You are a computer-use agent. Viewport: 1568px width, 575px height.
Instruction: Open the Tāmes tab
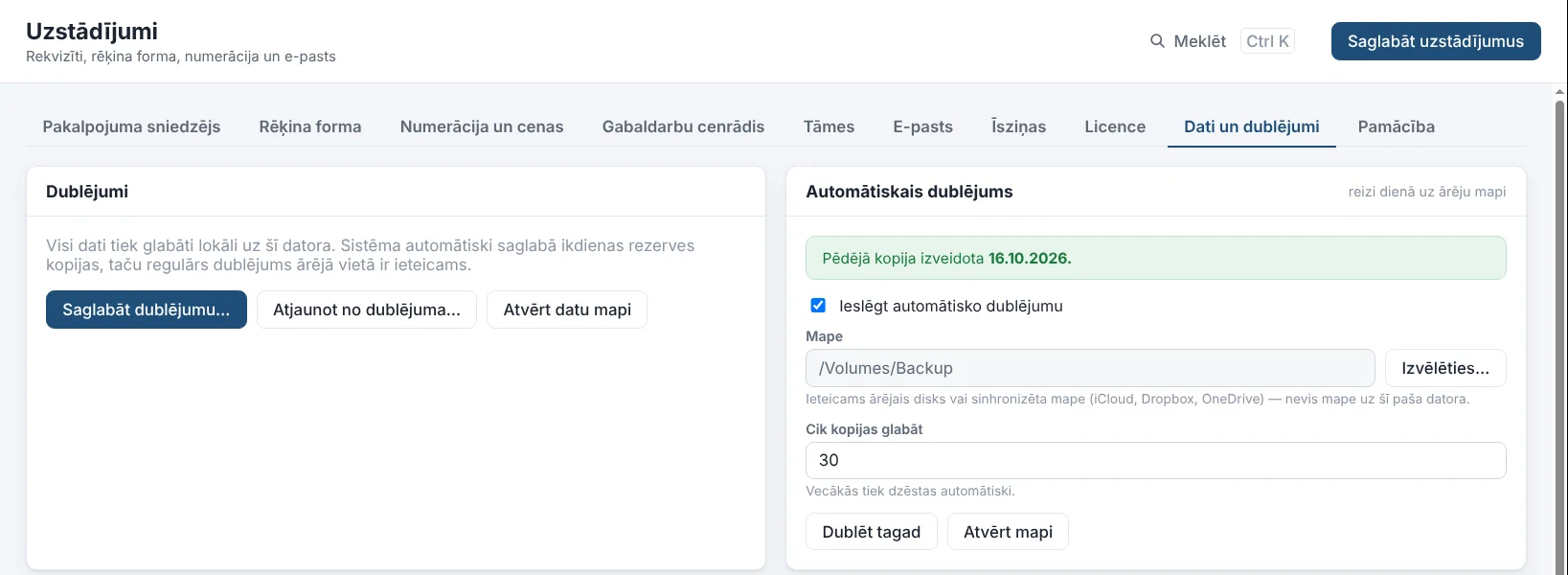pos(829,126)
